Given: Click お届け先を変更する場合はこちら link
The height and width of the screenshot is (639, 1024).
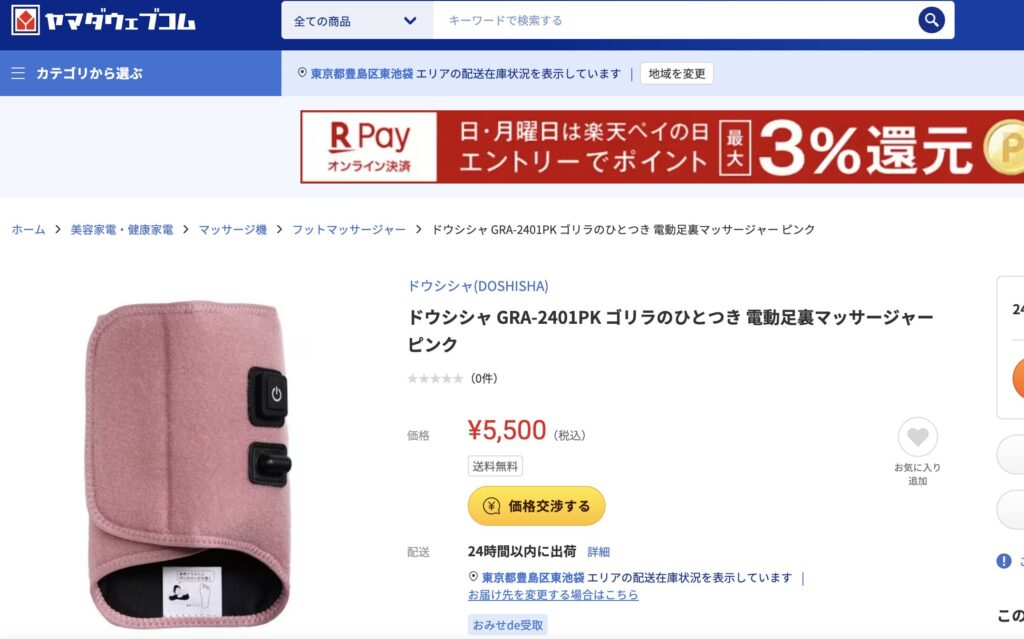Looking at the screenshot, I should click(x=553, y=595).
